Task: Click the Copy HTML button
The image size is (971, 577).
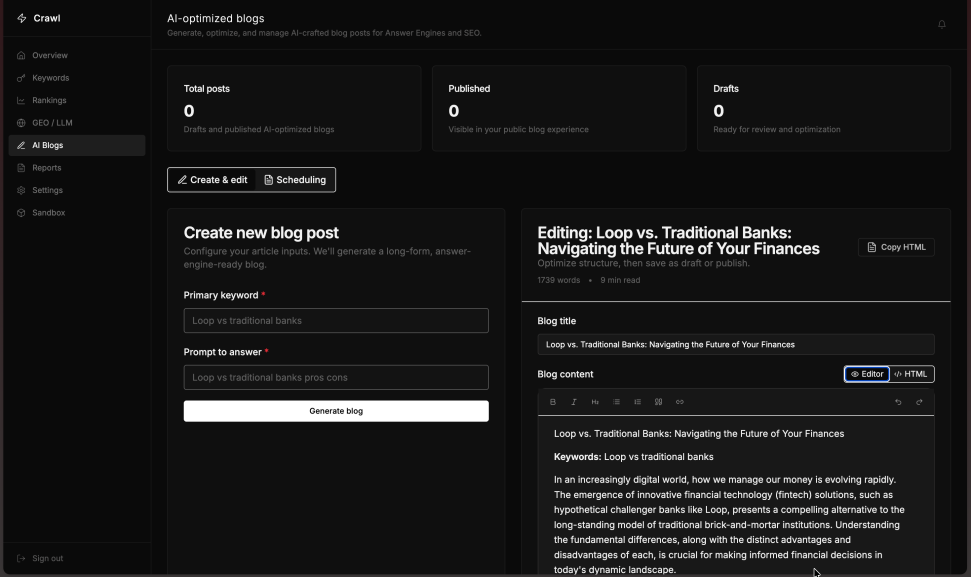Action: point(896,247)
